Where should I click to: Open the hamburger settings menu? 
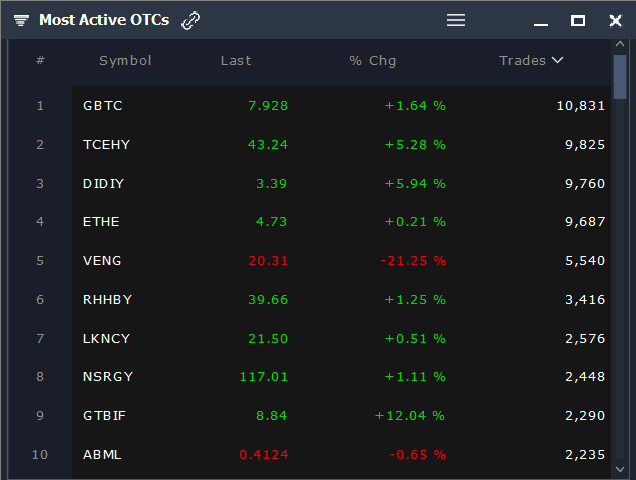click(456, 20)
